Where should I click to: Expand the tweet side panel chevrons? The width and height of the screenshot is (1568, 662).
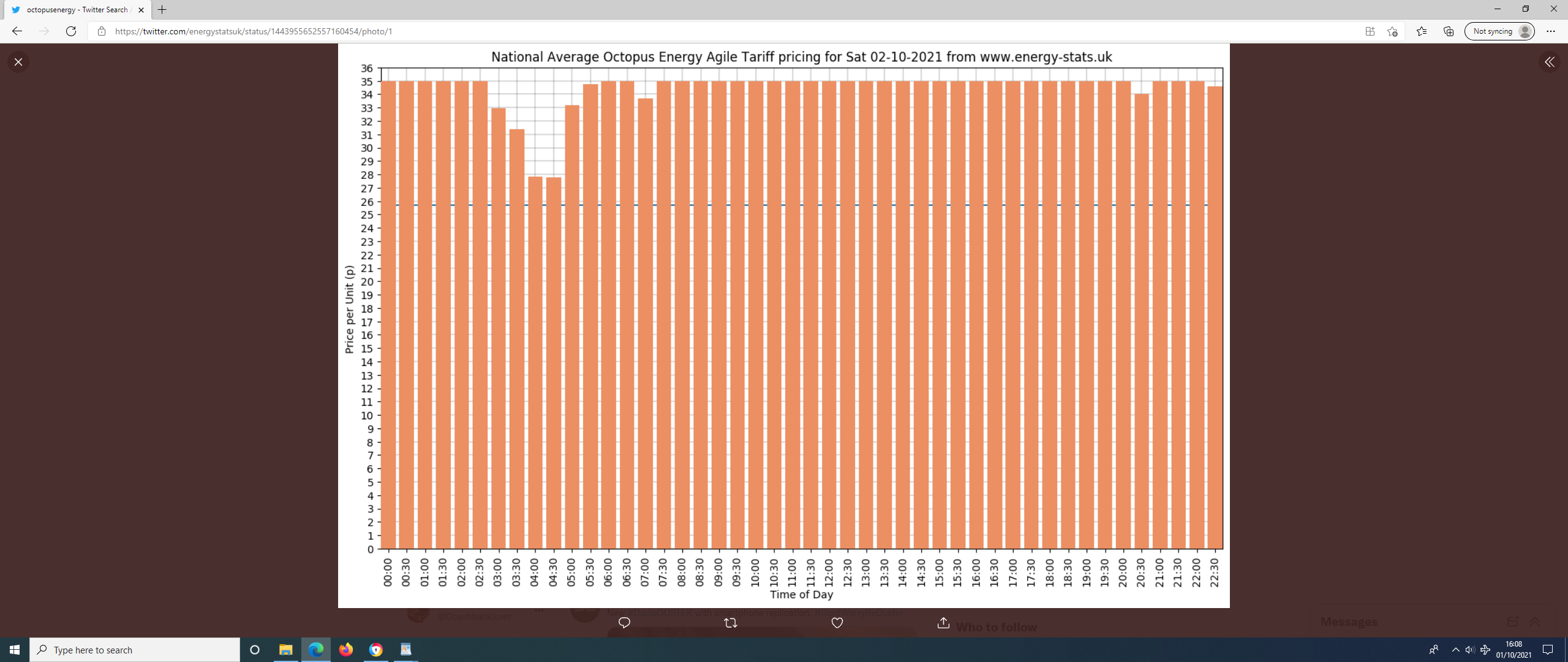tap(1549, 62)
